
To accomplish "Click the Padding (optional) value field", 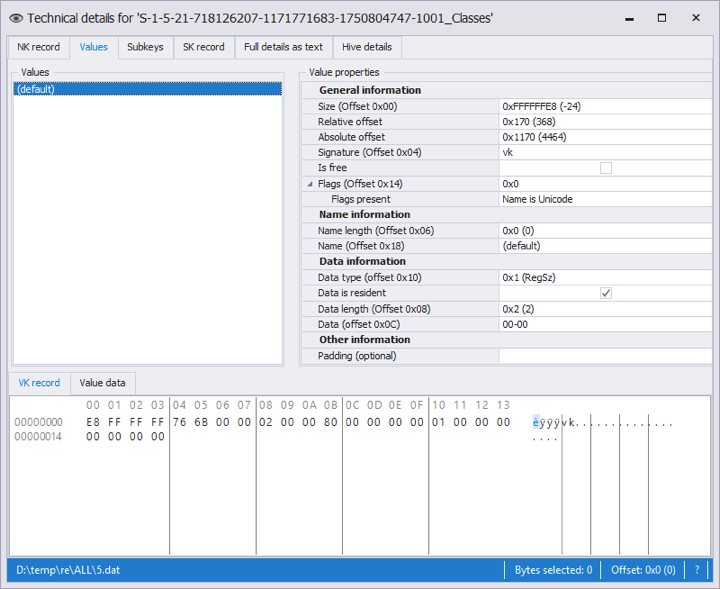I will point(605,356).
